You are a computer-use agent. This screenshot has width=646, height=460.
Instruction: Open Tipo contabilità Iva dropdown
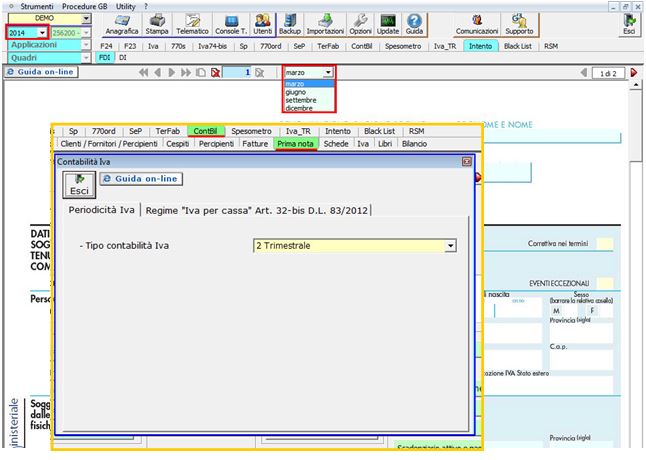pos(450,246)
